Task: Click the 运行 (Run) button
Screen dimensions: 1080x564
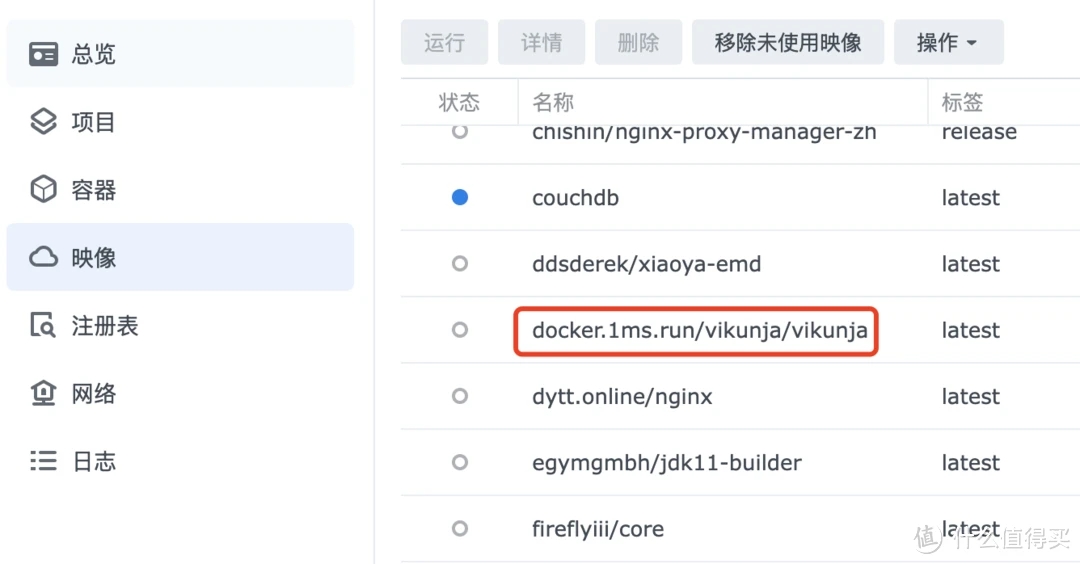Action: point(444,43)
